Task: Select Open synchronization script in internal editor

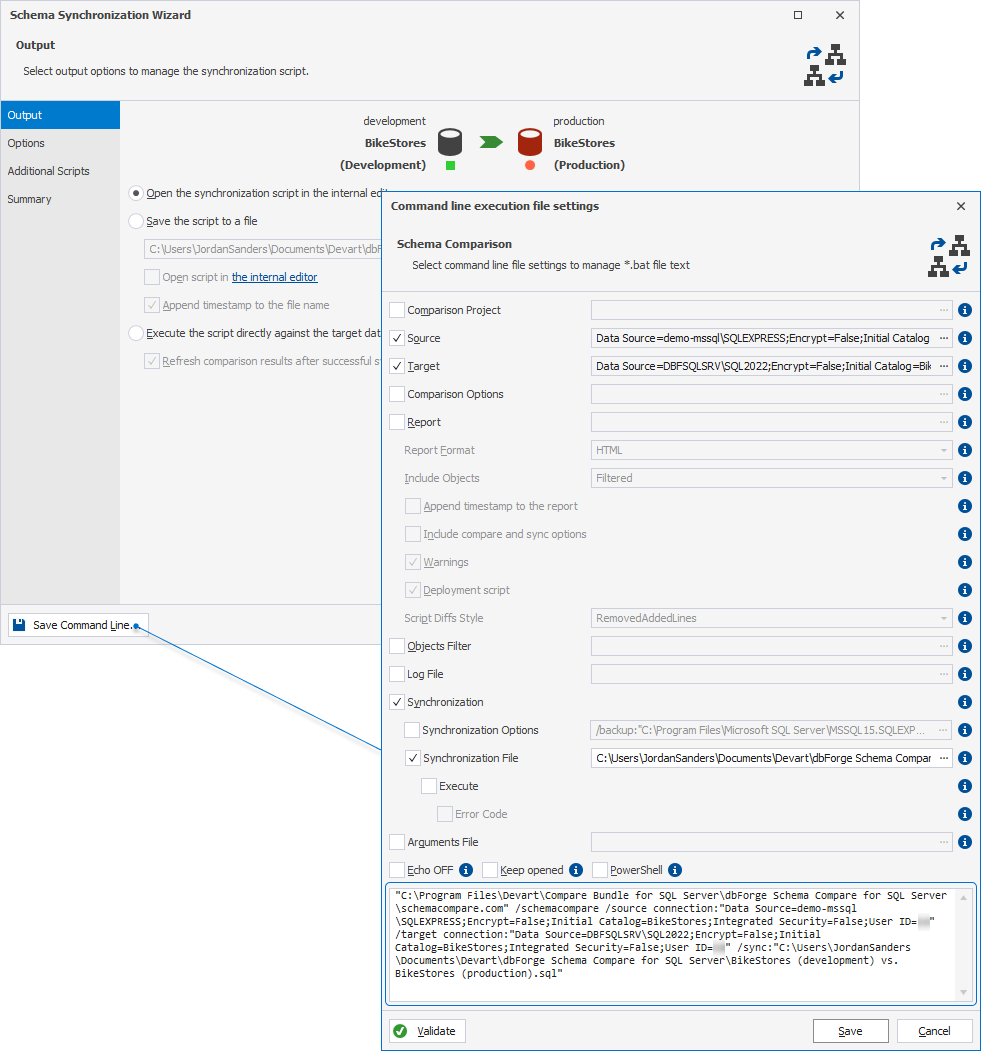Action: pos(136,193)
